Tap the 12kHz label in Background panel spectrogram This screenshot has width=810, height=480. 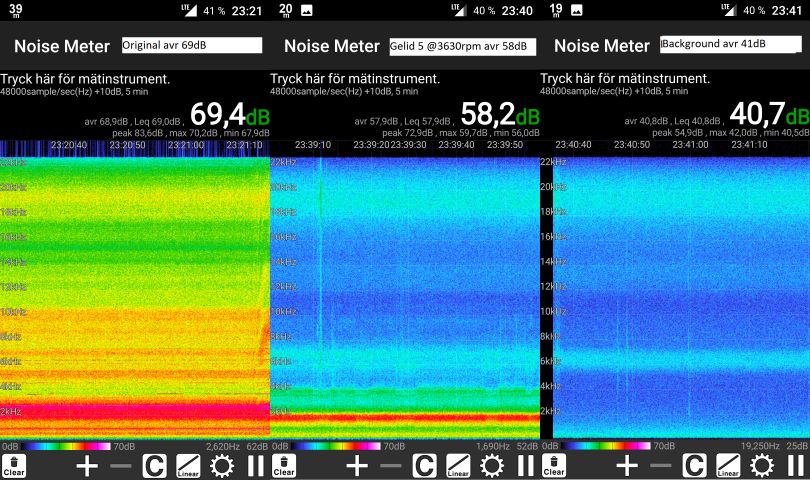click(553, 287)
